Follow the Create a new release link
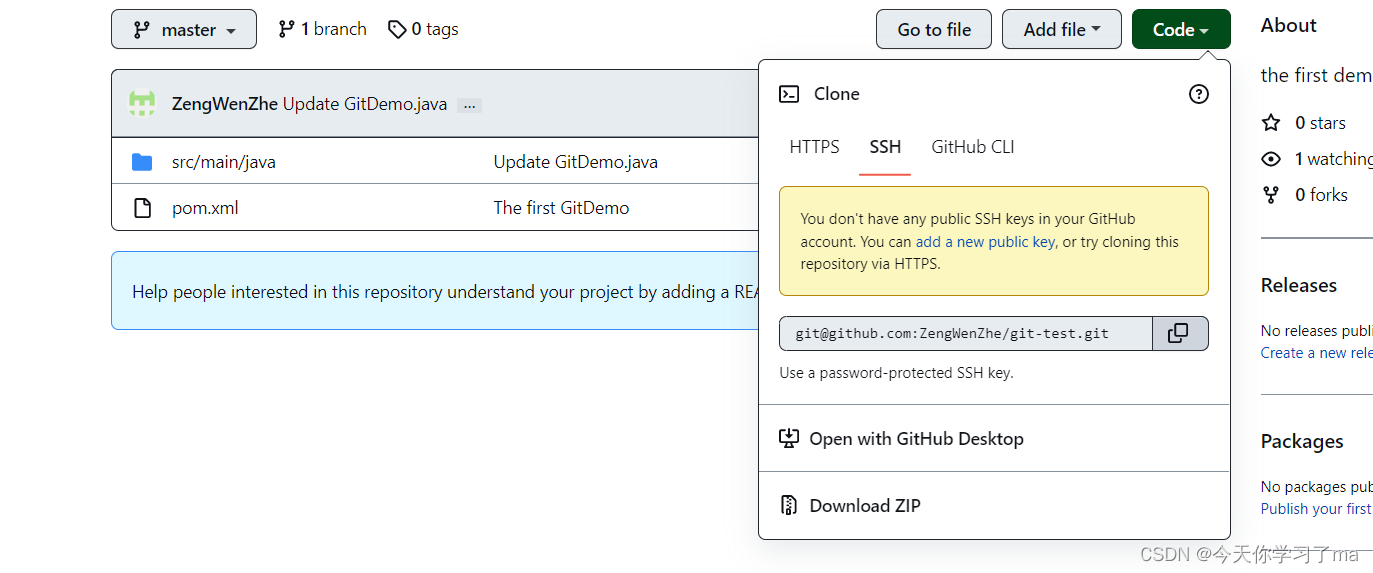This screenshot has height=573, width=1373. pyautogui.click(x=1316, y=353)
